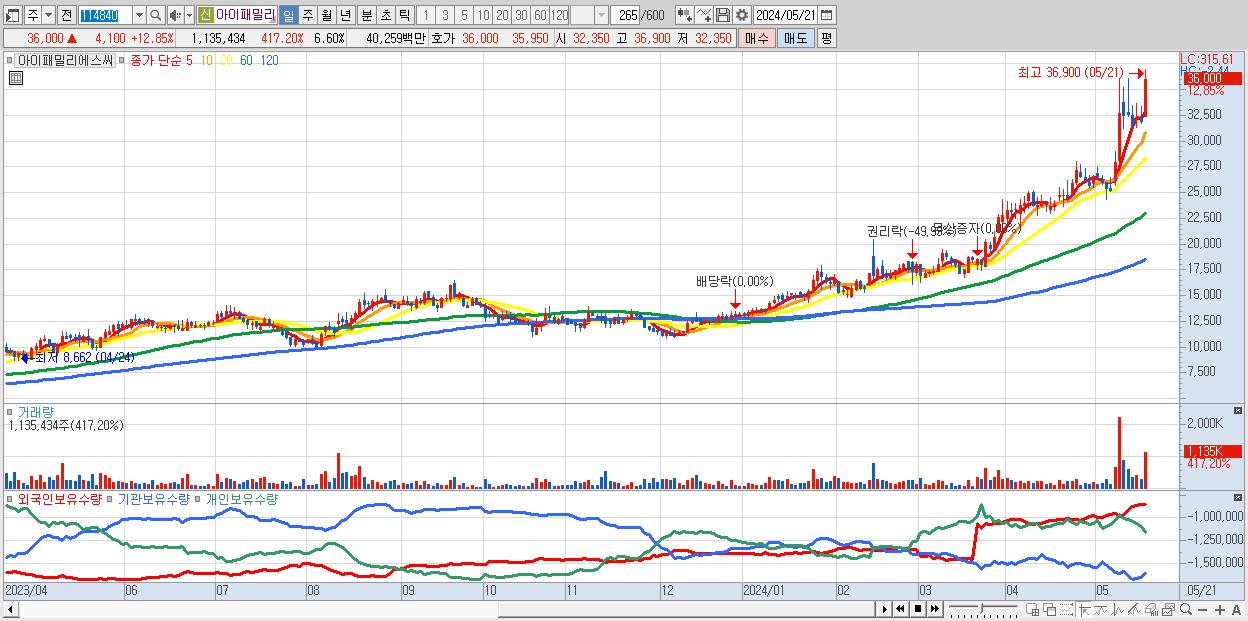Image resolution: width=1248 pixels, height=621 pixels.
Task: Select the 30 interval button
Action: tap(521, 15)
